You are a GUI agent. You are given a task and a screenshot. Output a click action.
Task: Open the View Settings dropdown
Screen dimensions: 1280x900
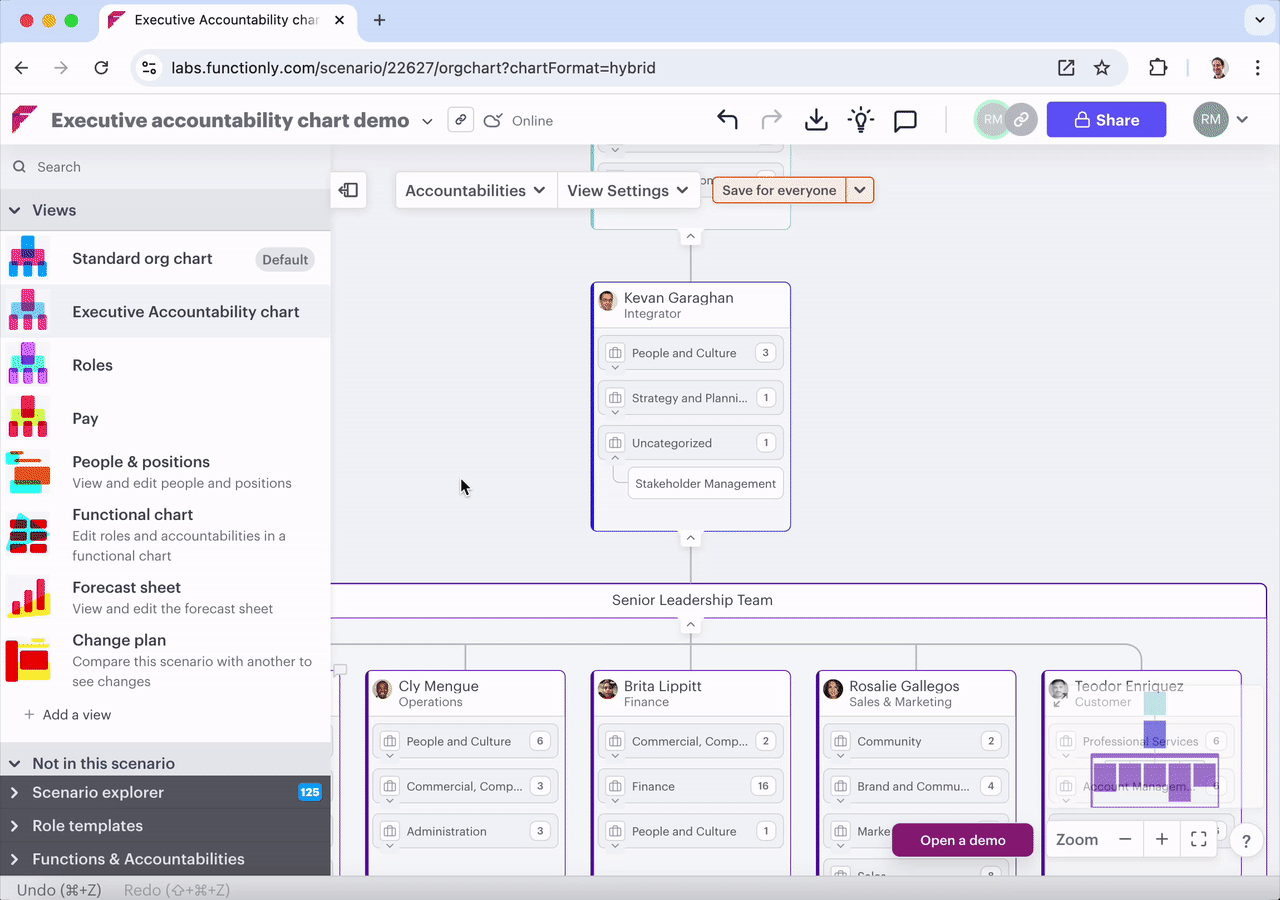[x=628, y=190]
